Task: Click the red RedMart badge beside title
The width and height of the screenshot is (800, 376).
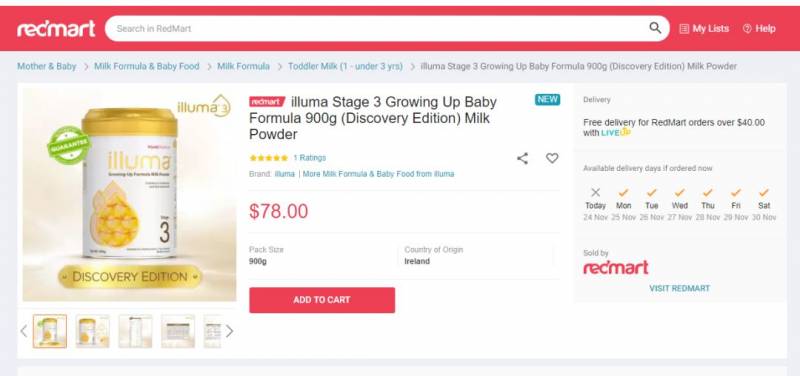Action: [267, 102]
